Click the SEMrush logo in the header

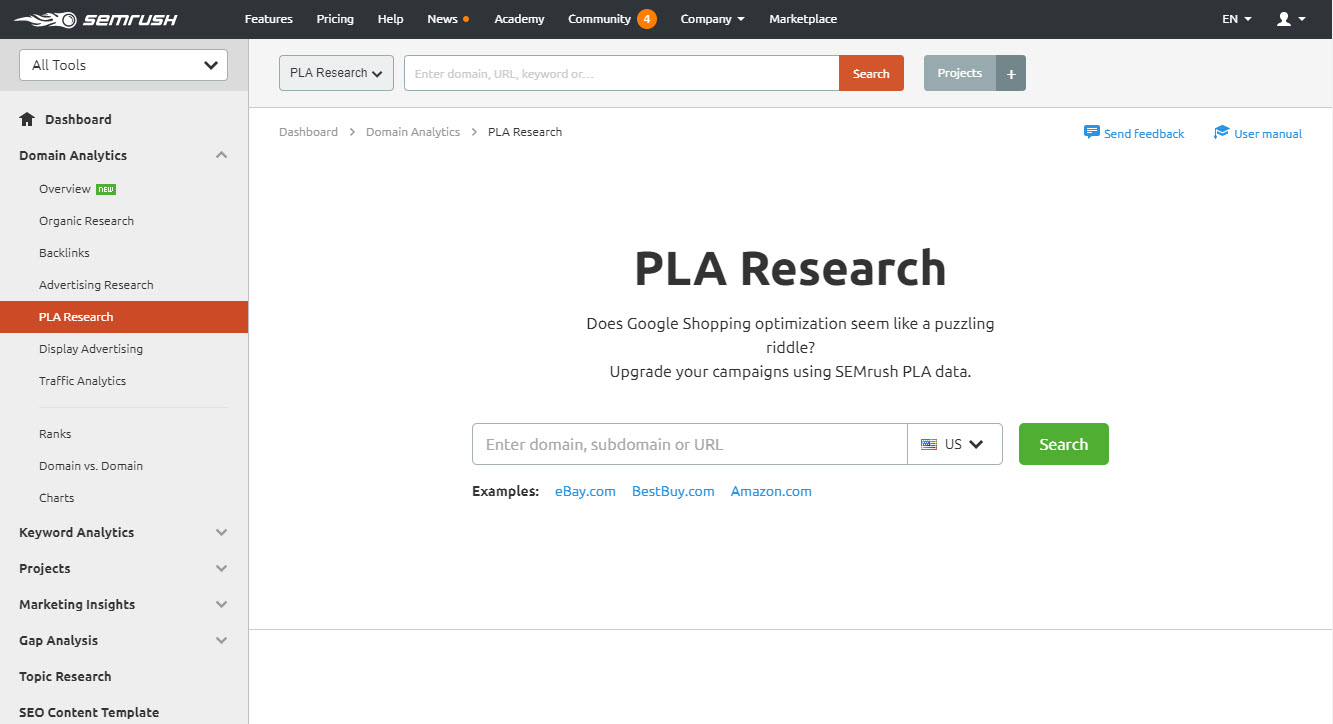[x=96, y=18]
